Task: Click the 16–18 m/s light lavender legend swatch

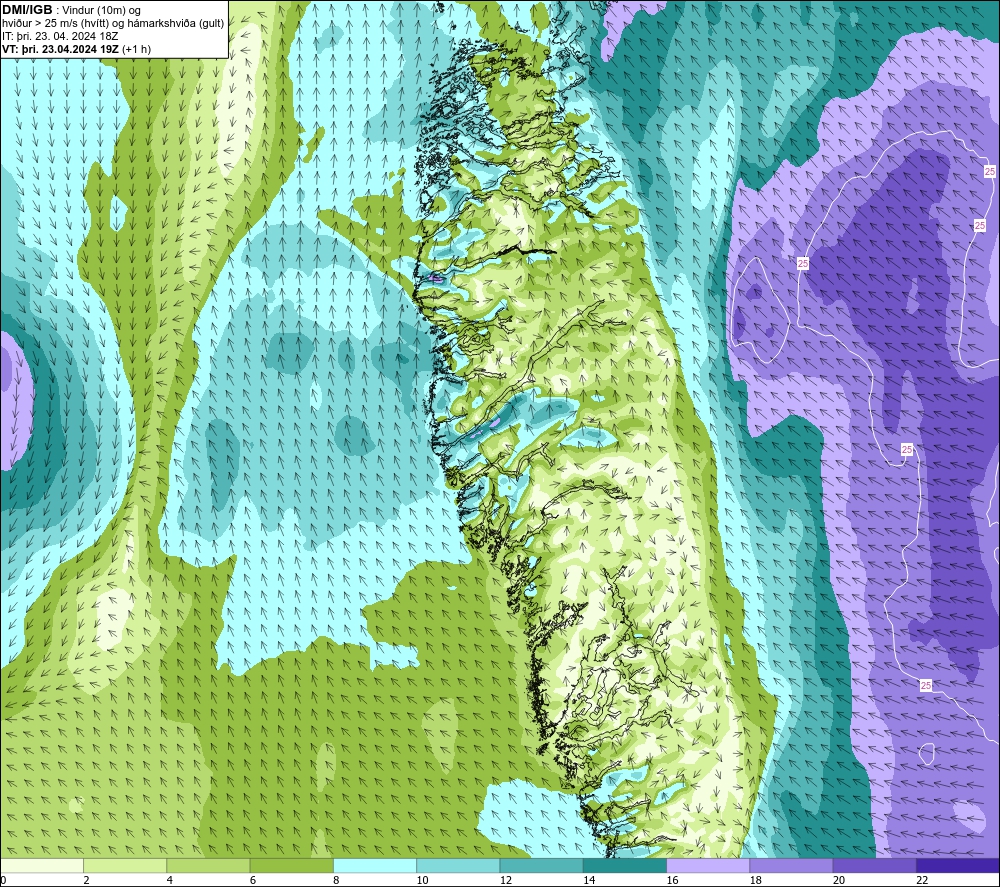Action: point(708,866)
